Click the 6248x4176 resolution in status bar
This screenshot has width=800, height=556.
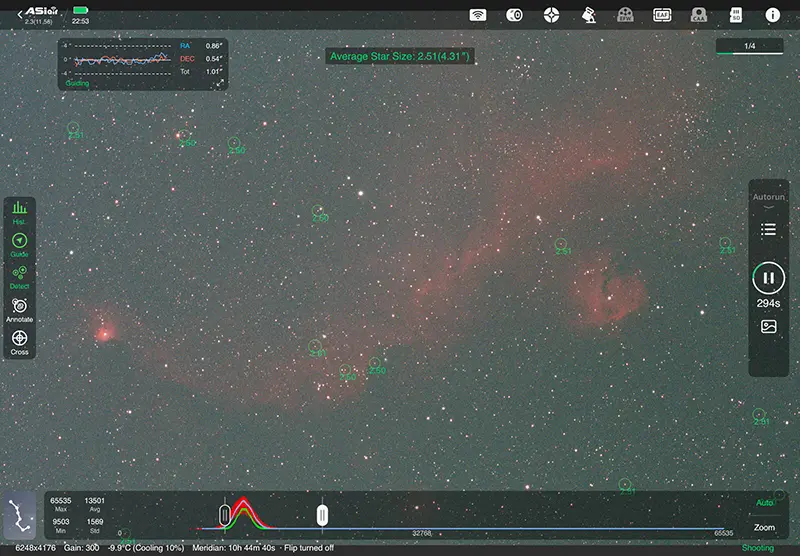tap(35, 548)
